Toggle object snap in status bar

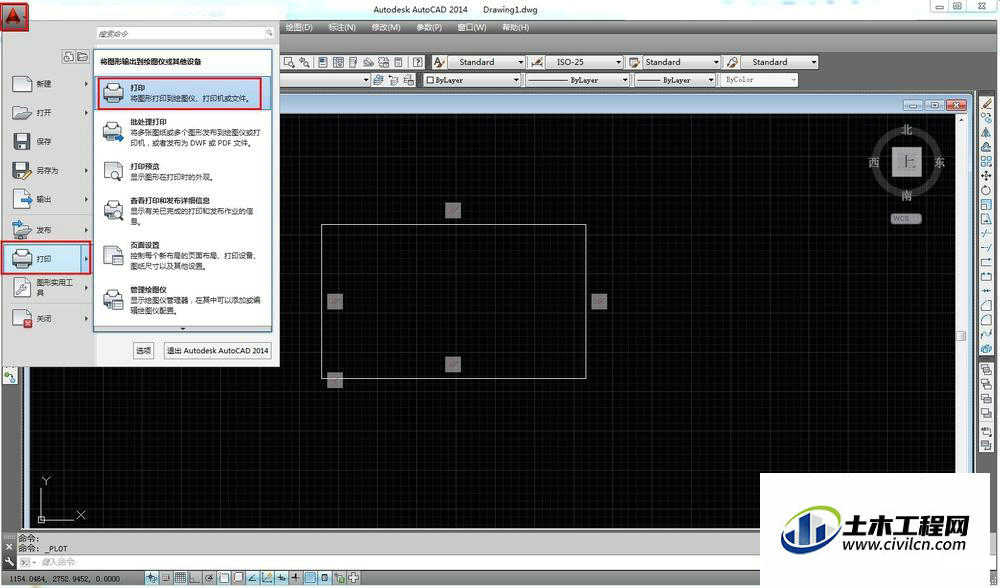(x=224, y=578)
